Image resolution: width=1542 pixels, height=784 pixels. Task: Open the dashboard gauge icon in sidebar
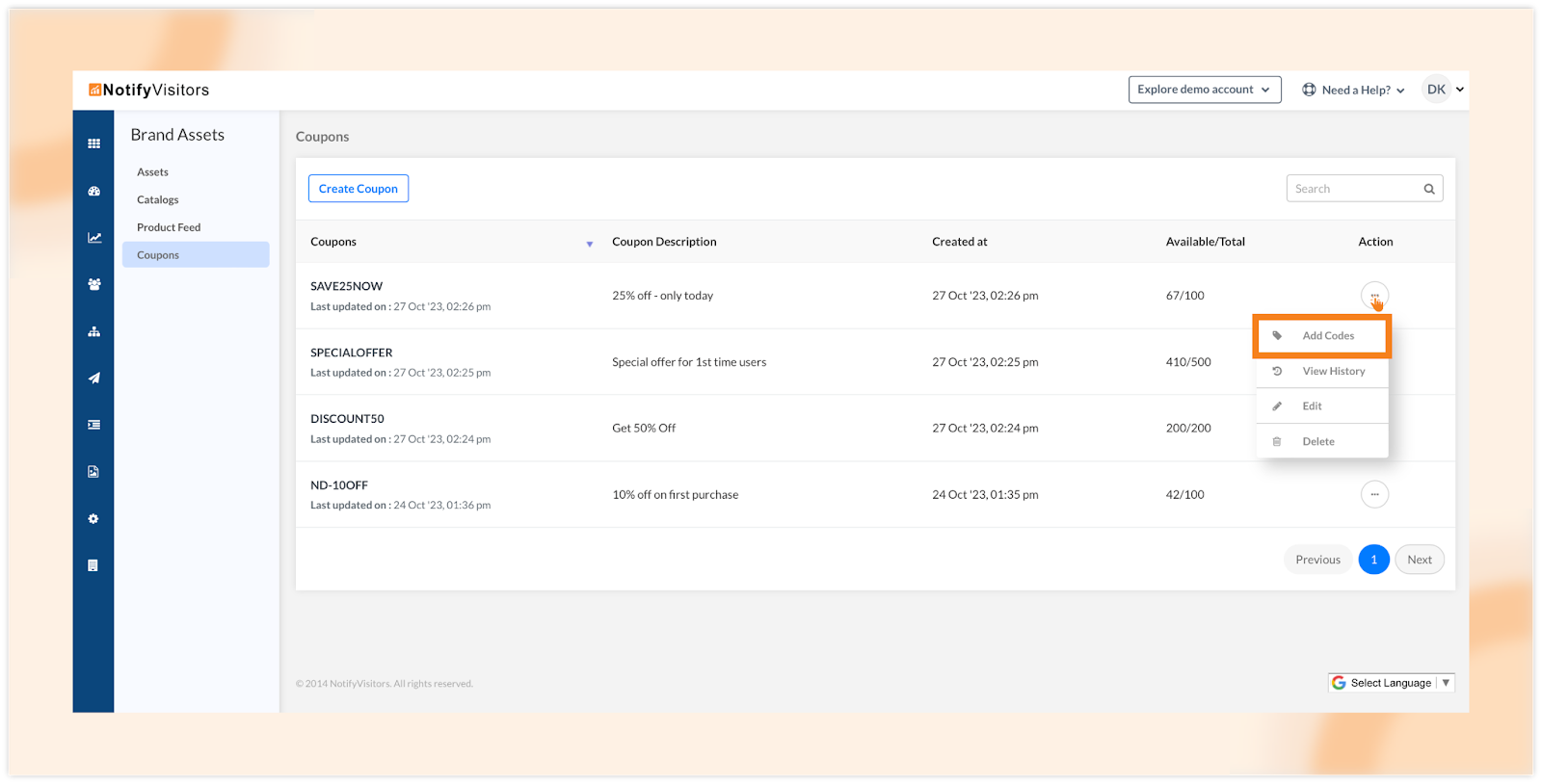pos(93,191)
